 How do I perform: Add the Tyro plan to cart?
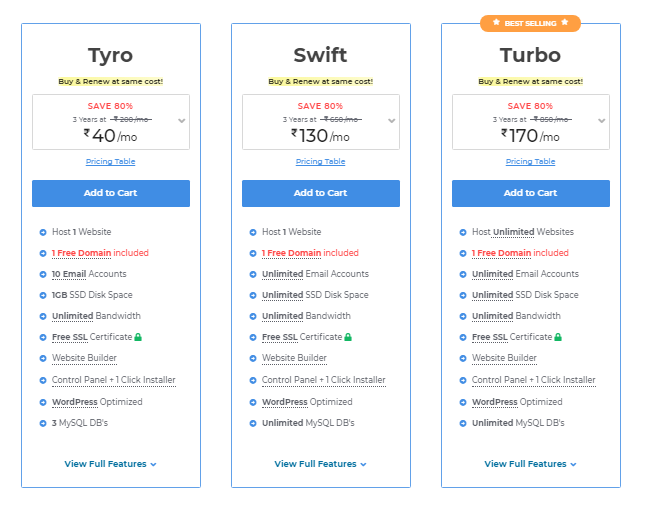[x=111, y=193]
